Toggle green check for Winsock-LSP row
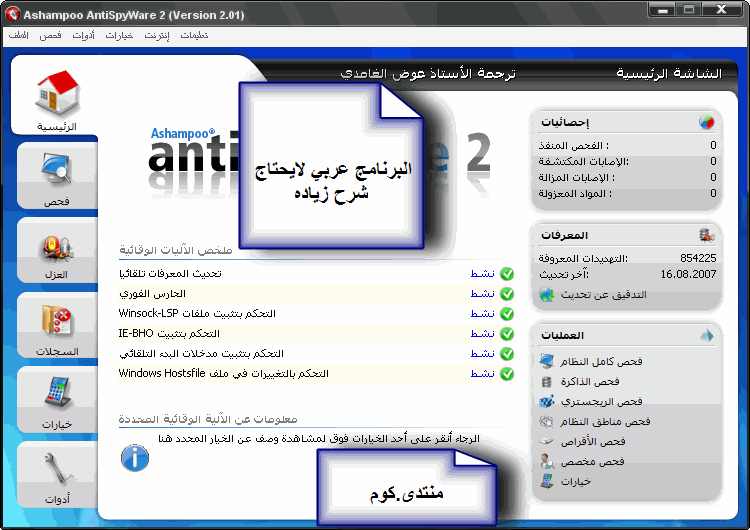The image size is (750, 530). tap(507, 314)
